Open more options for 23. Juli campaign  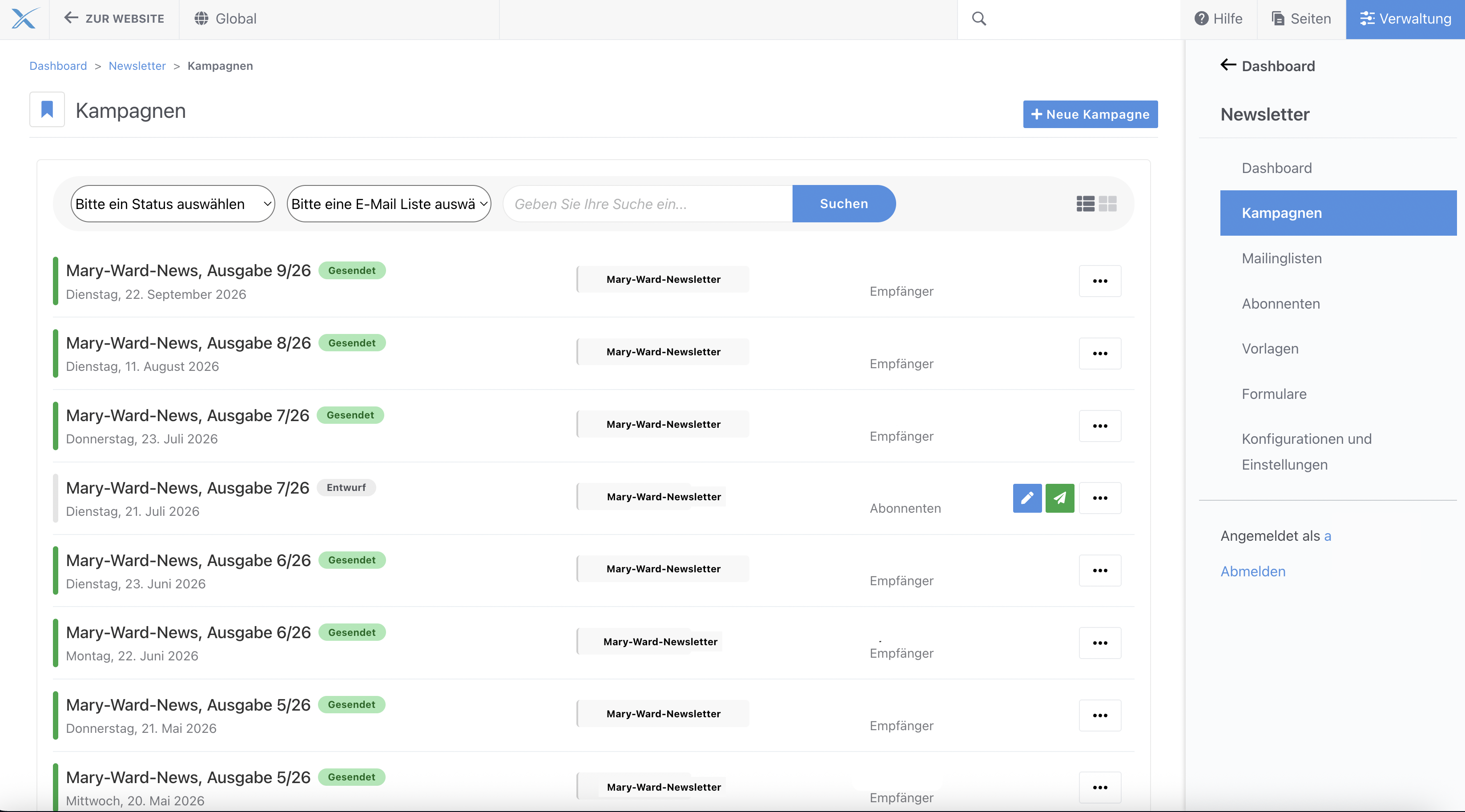(1100, 426)
